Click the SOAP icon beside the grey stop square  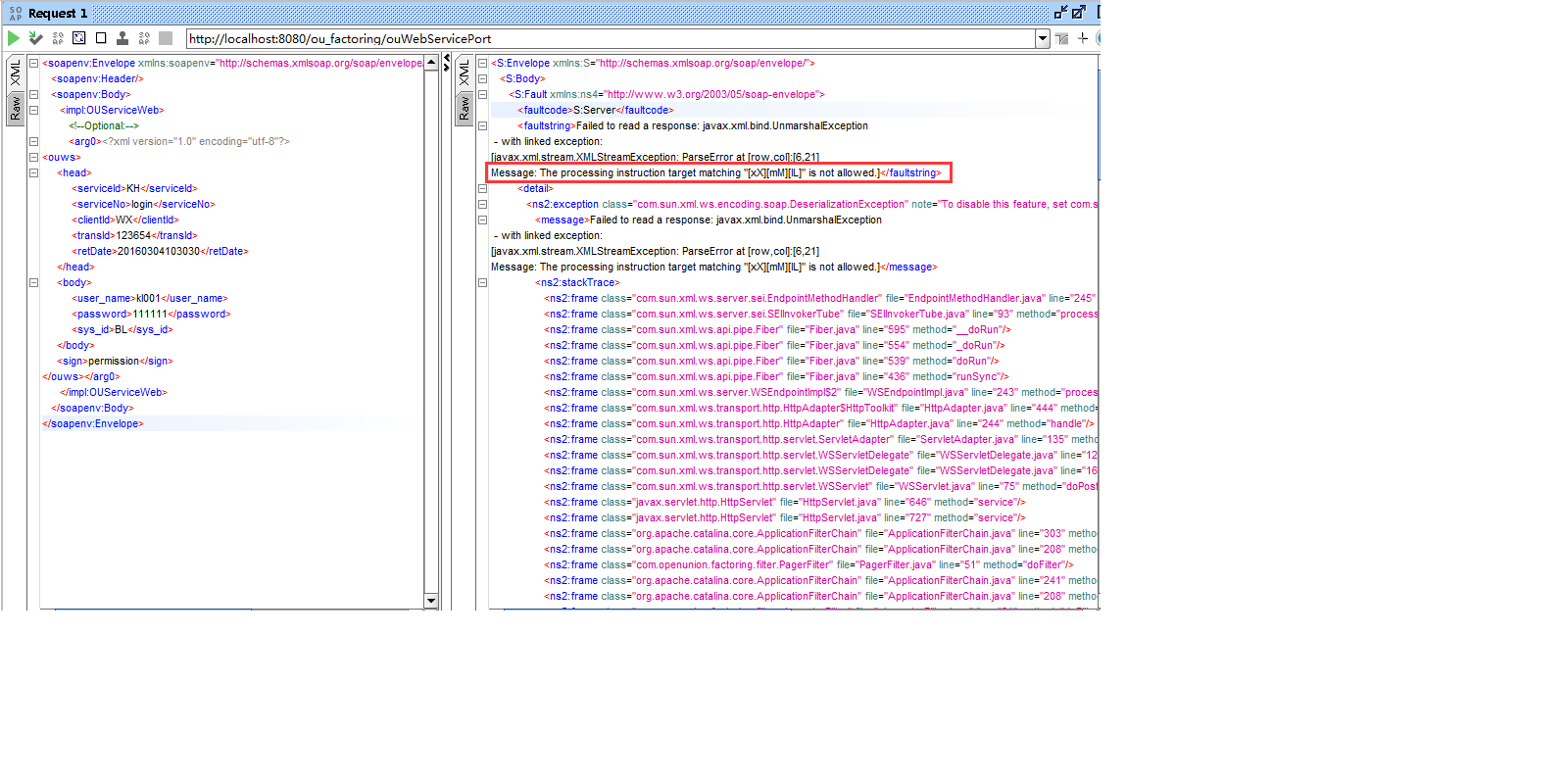(x=144, y=38)
